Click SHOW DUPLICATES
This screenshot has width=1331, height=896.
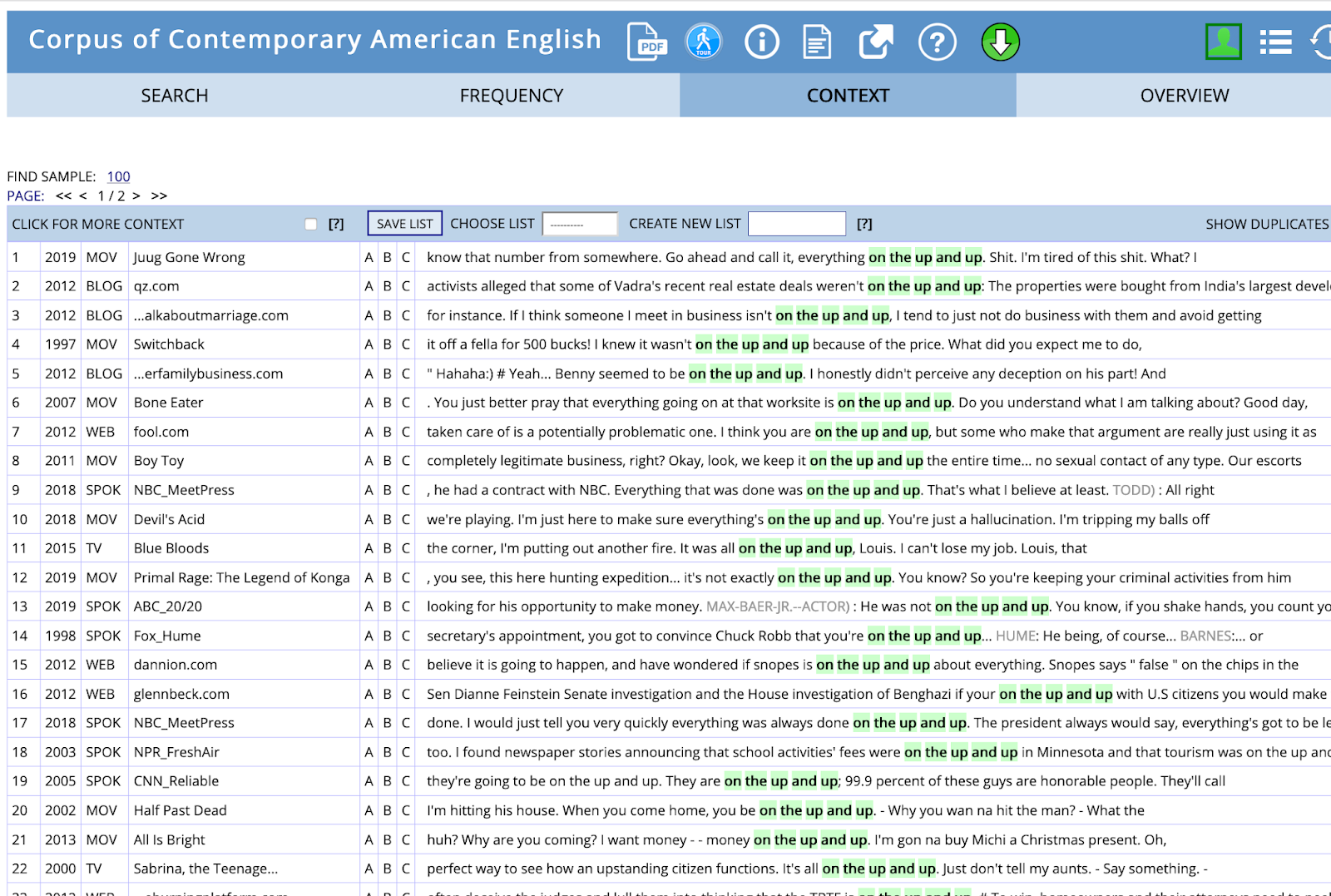tap(1268, 224)
